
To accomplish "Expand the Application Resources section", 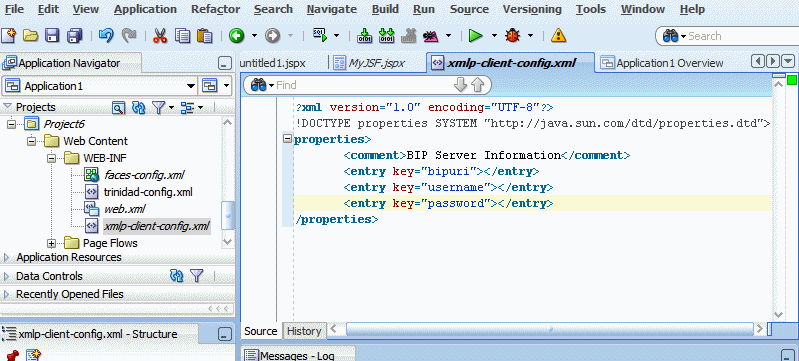I will (x=6, y=257).
